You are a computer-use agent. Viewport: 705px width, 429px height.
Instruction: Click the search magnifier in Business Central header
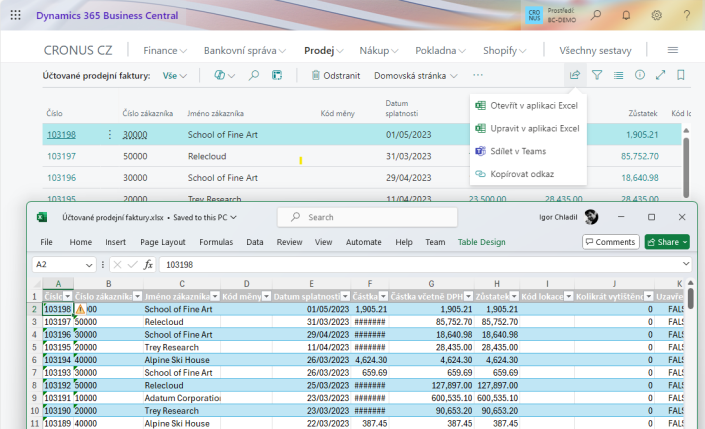point(596,16)
